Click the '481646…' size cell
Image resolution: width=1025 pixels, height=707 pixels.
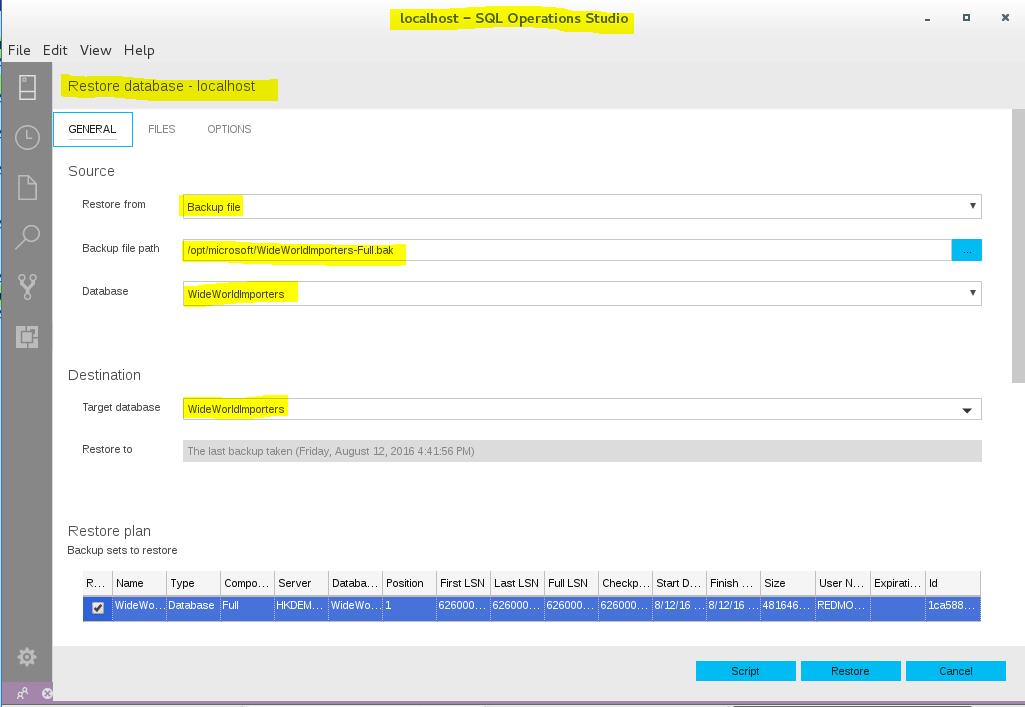(x=787, y=606)
